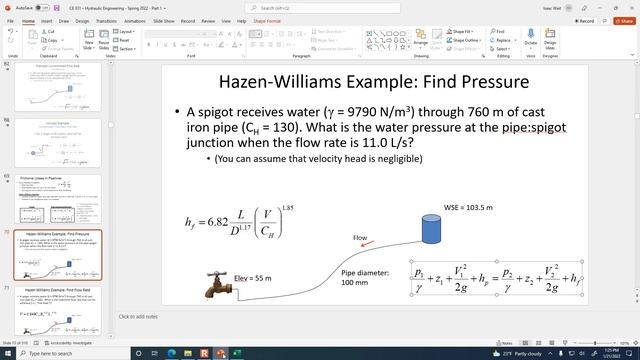This screenshot has width=640, height=360.
Task: Open the Copy options dropdown arrow
Action: click(62, 40)
